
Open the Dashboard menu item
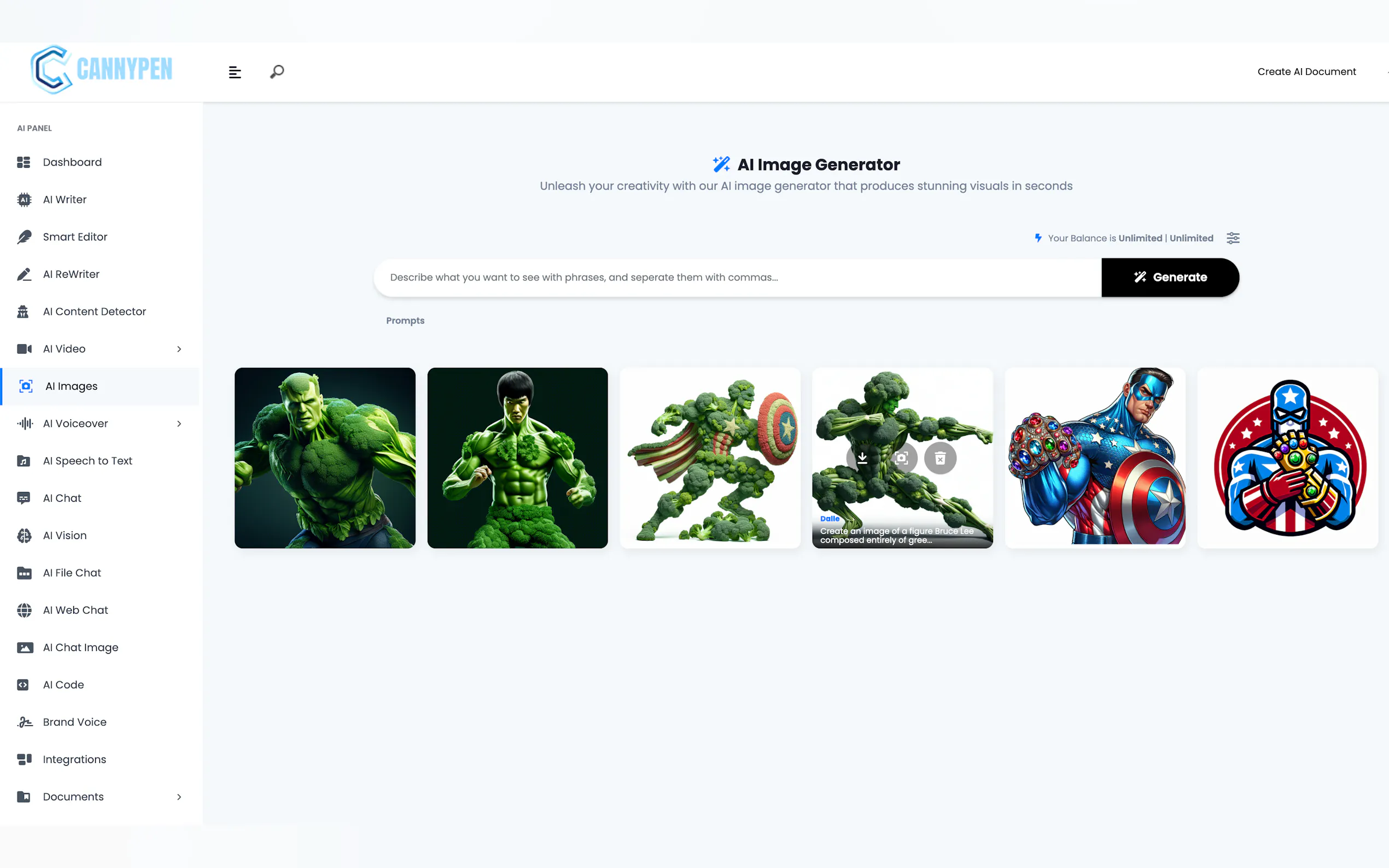point(72,162)
